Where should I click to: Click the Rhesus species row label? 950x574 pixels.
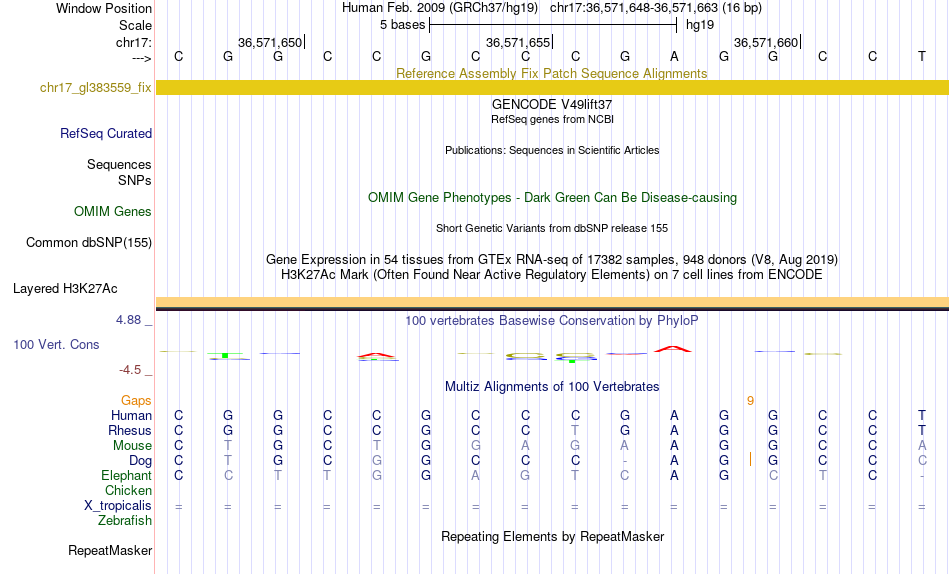[130, 430]
